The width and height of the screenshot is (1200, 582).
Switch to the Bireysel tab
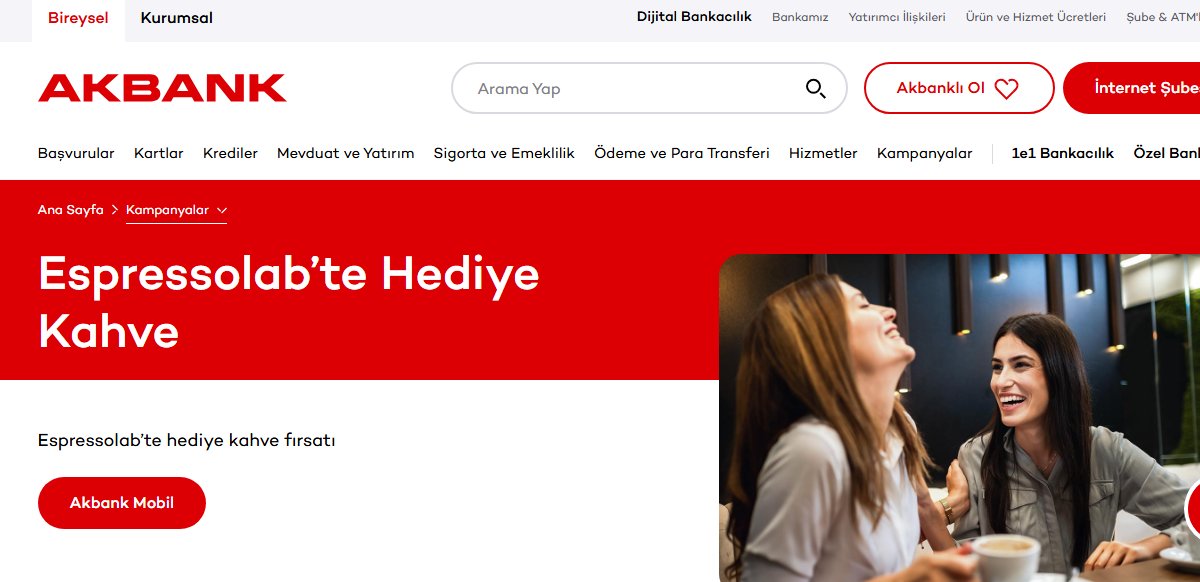pos(78,18)
